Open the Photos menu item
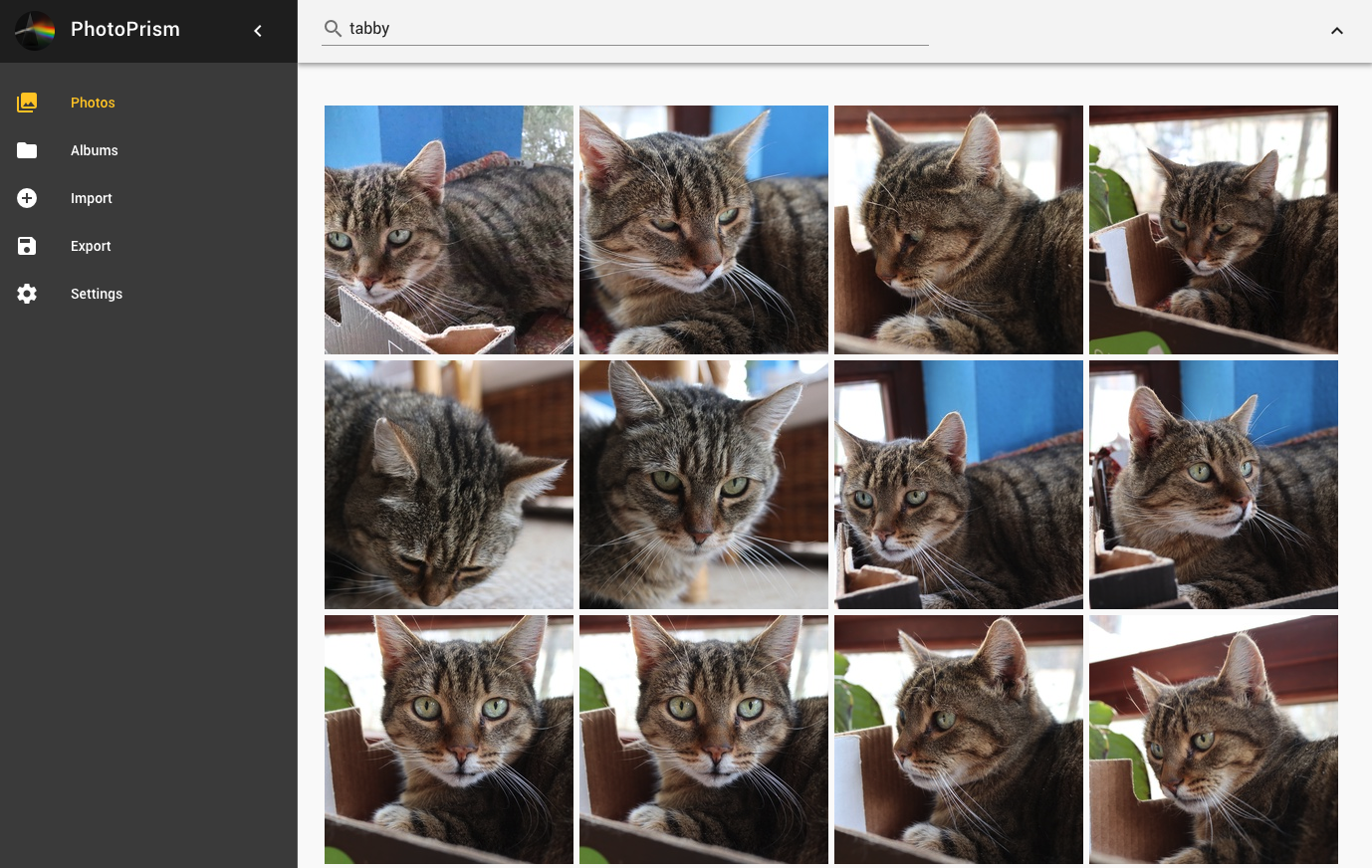The image size is (1372, 868). pos(93,103)
